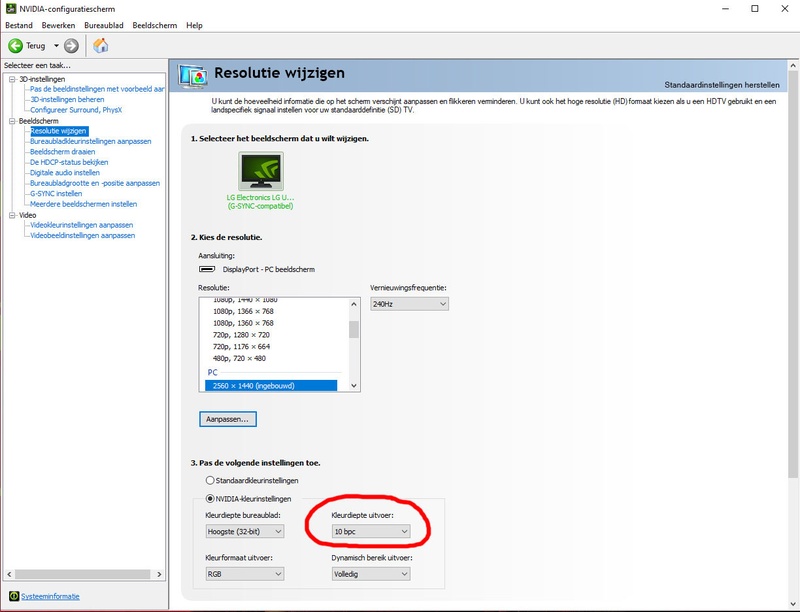This screenshot has height=612, width=800.
Task: Open G-SYNC instellen
Action: click(56, 193)
